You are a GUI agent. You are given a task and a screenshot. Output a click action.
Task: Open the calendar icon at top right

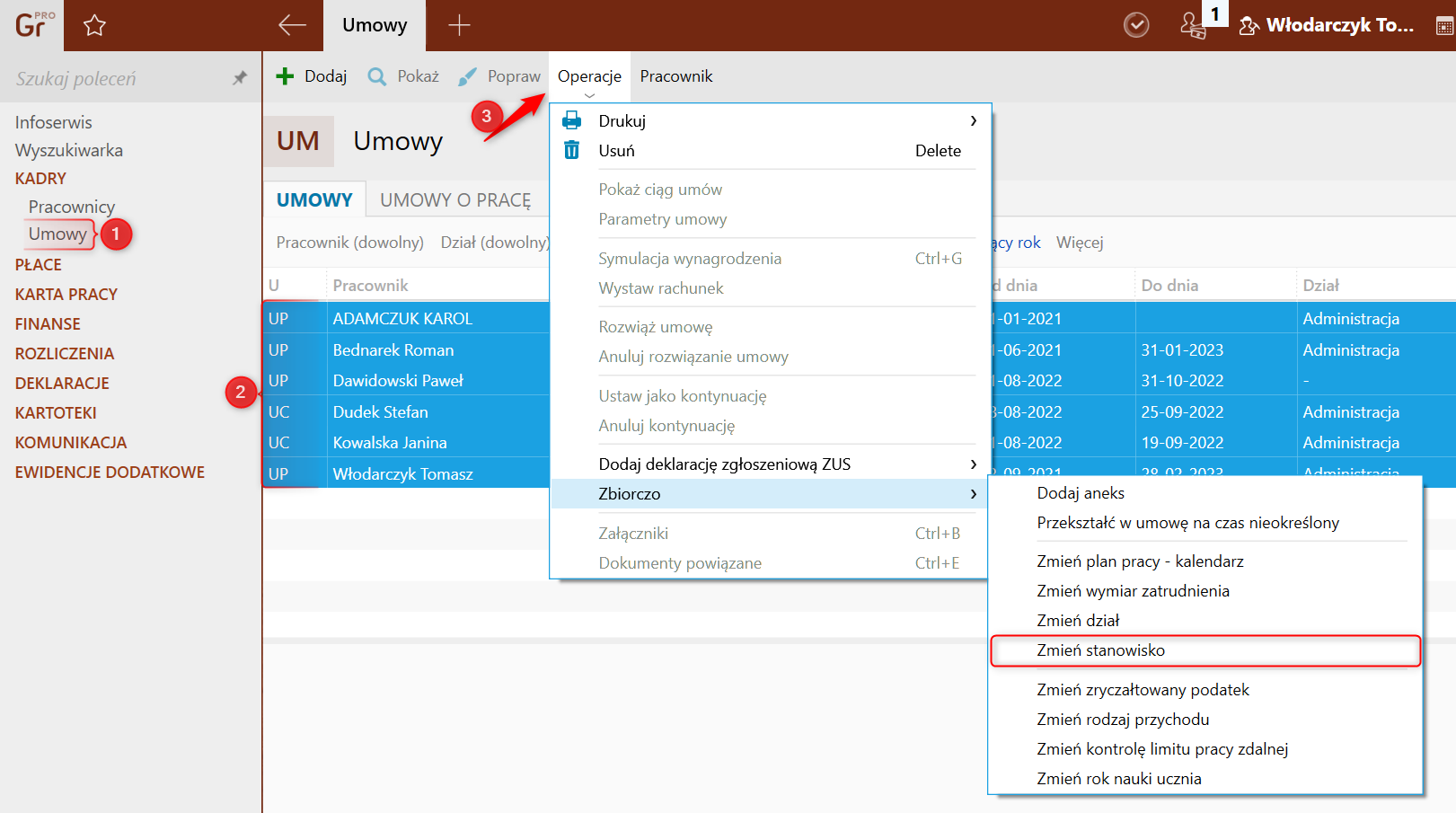1444,26
